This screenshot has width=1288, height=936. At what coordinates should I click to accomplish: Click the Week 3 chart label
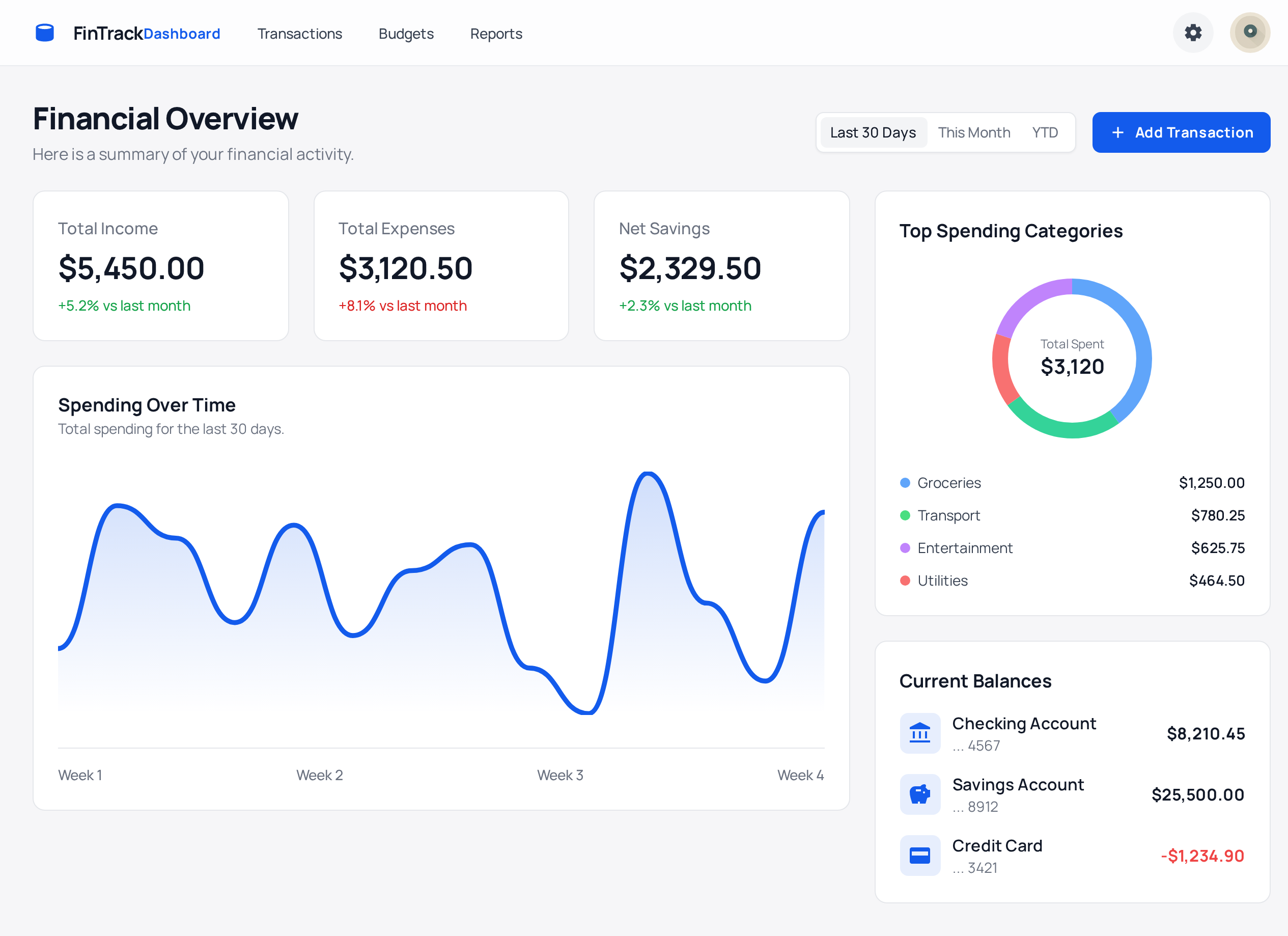560,775
